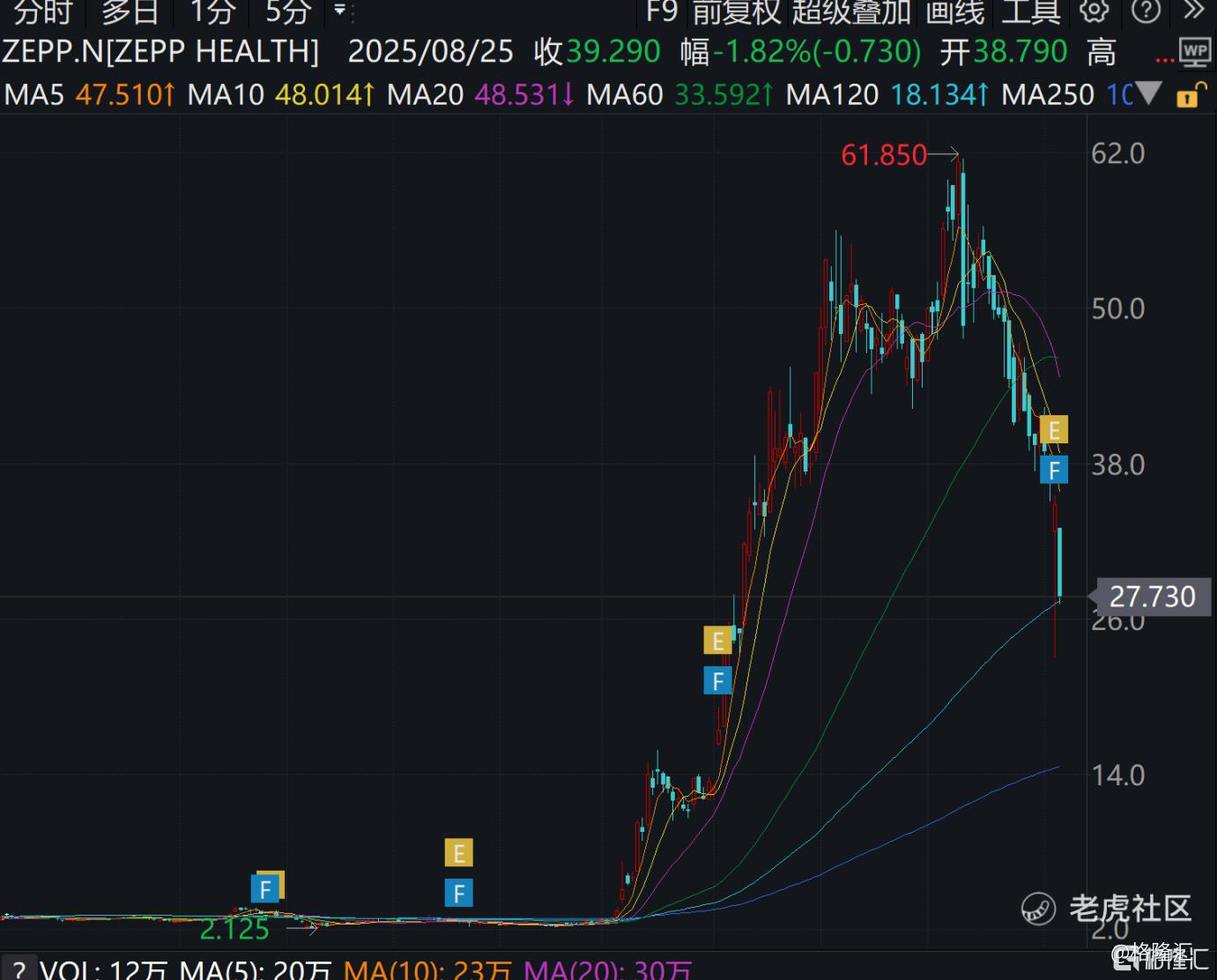Image resolution: width=1217 pixels, height=980 pixels.
Task: Expand more toolbar options with the double chevron
Action: [1193, 11]
